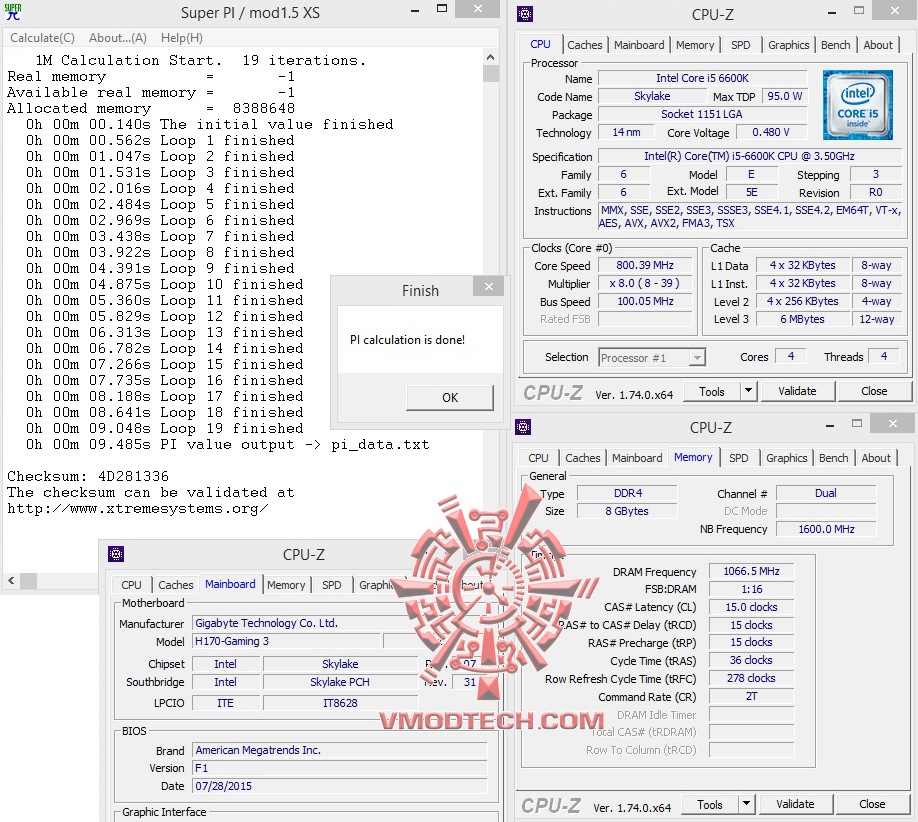The image size is (918, 822).
Task: Click Tools button in top CPU-Z window
Action: [711, 392]
